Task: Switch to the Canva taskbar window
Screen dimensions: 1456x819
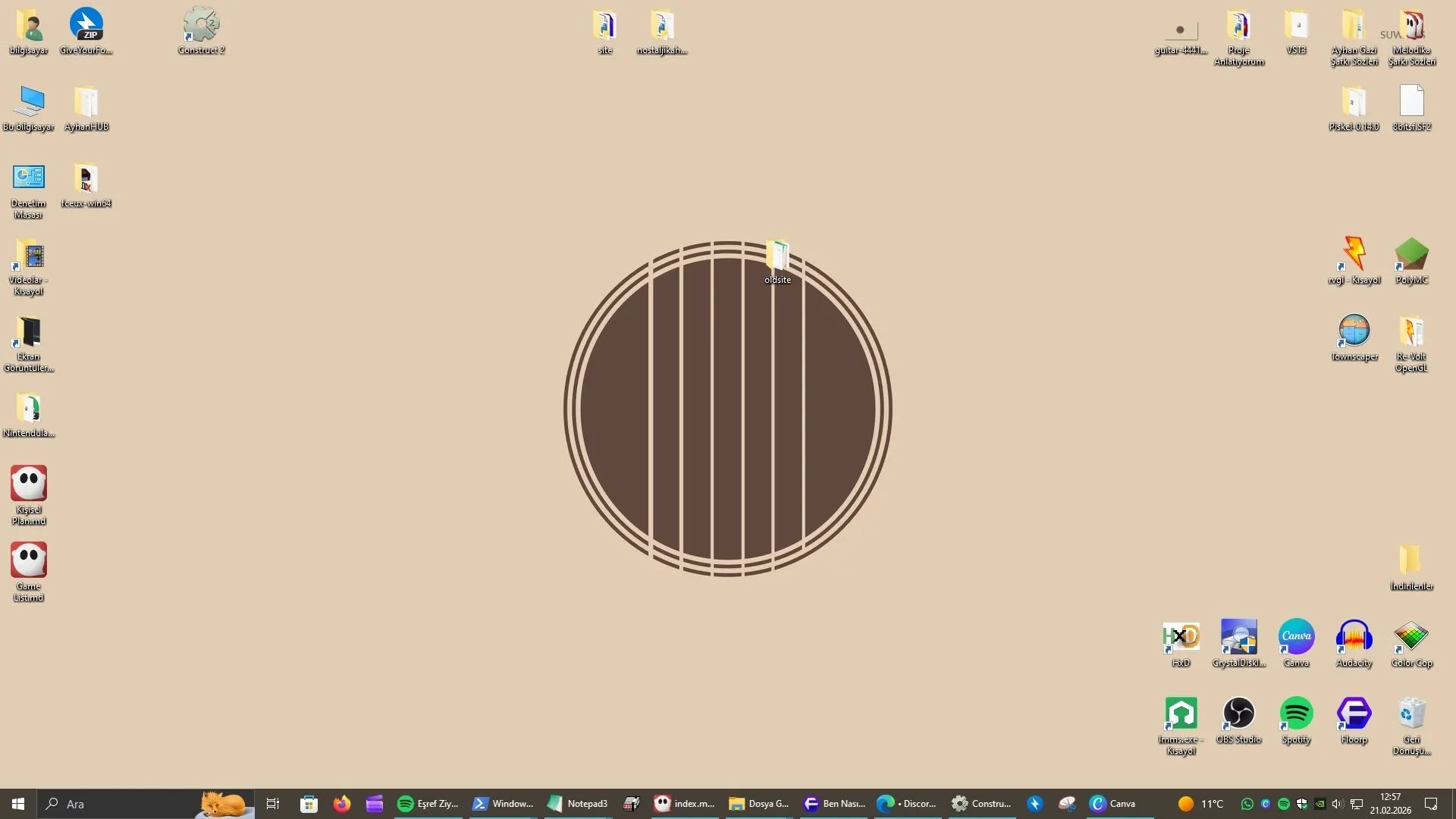Action: (1113, 804)
